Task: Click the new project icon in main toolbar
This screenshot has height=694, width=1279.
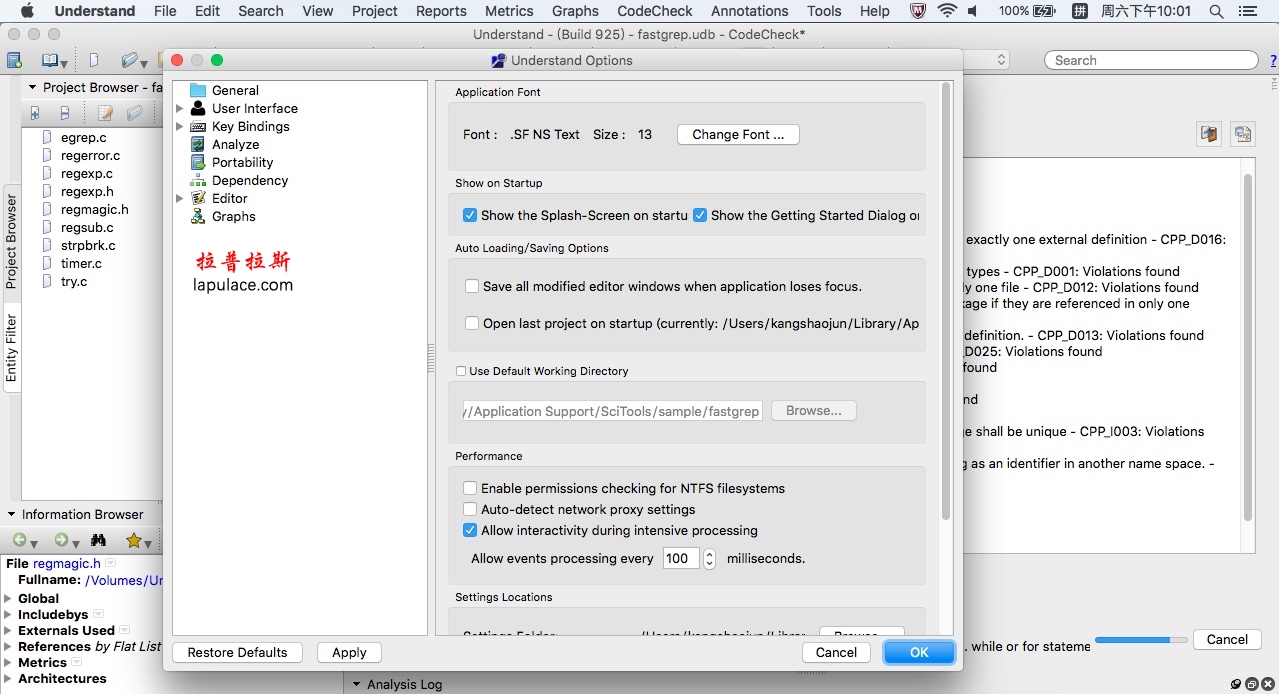Action: (x=14, y=61)
